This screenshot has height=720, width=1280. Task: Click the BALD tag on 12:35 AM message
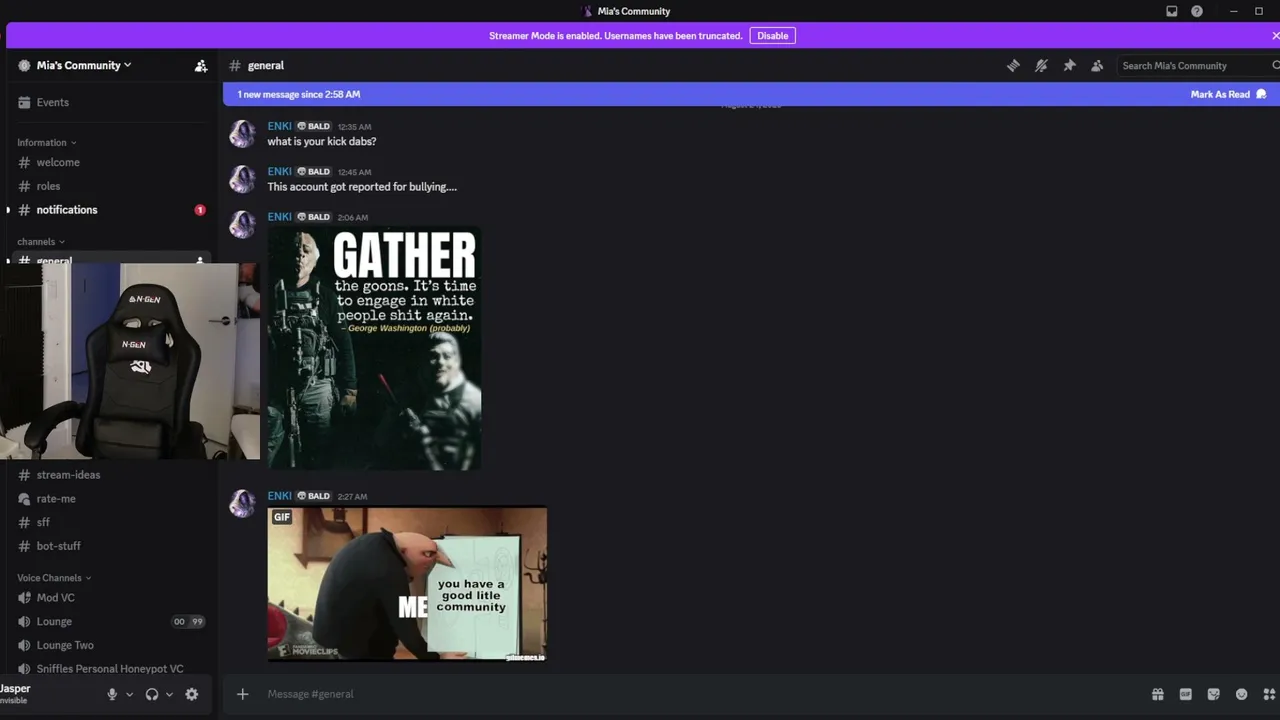tap(314, 127)
